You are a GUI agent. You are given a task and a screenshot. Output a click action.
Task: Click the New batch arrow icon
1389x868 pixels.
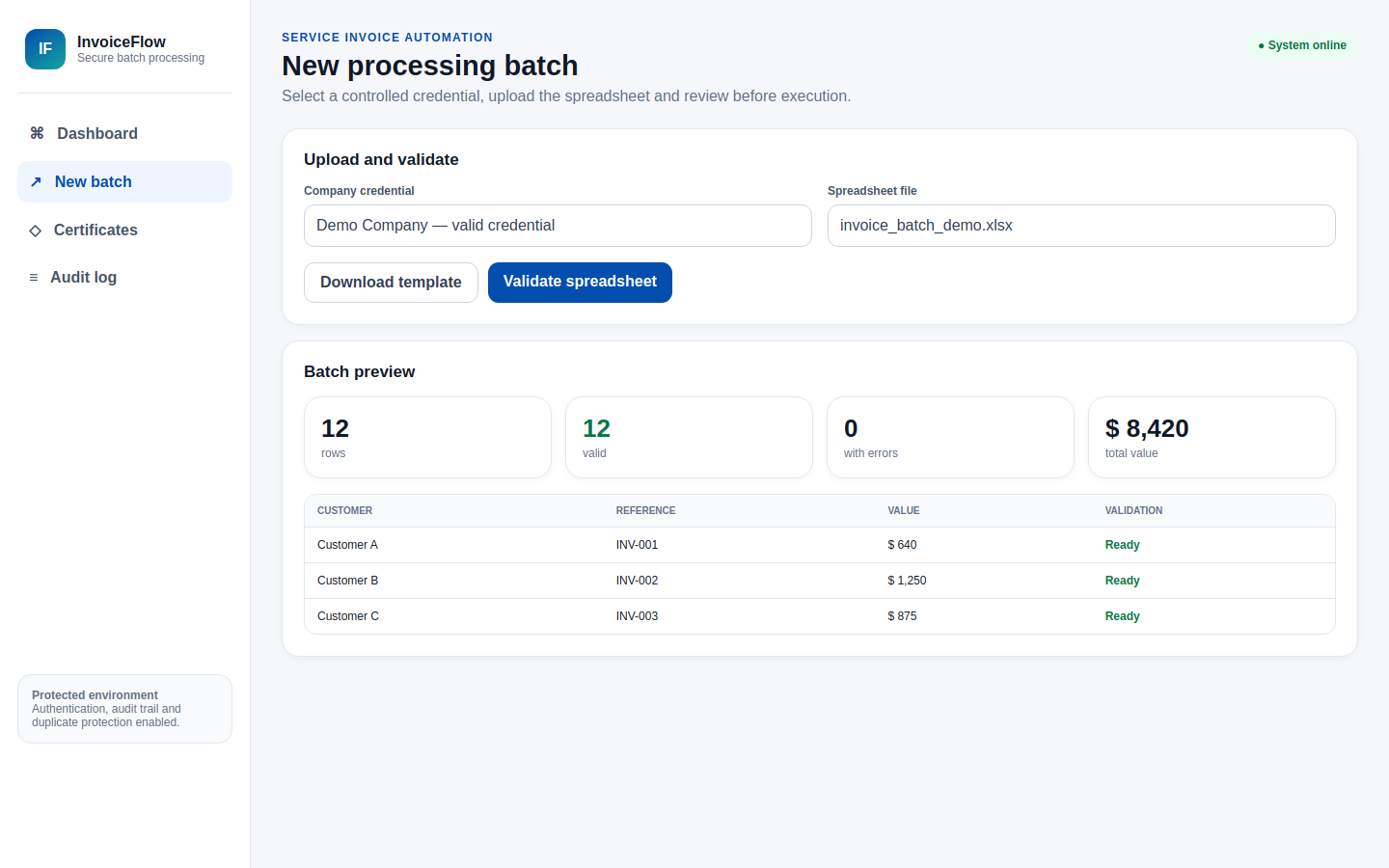point(36,182)
